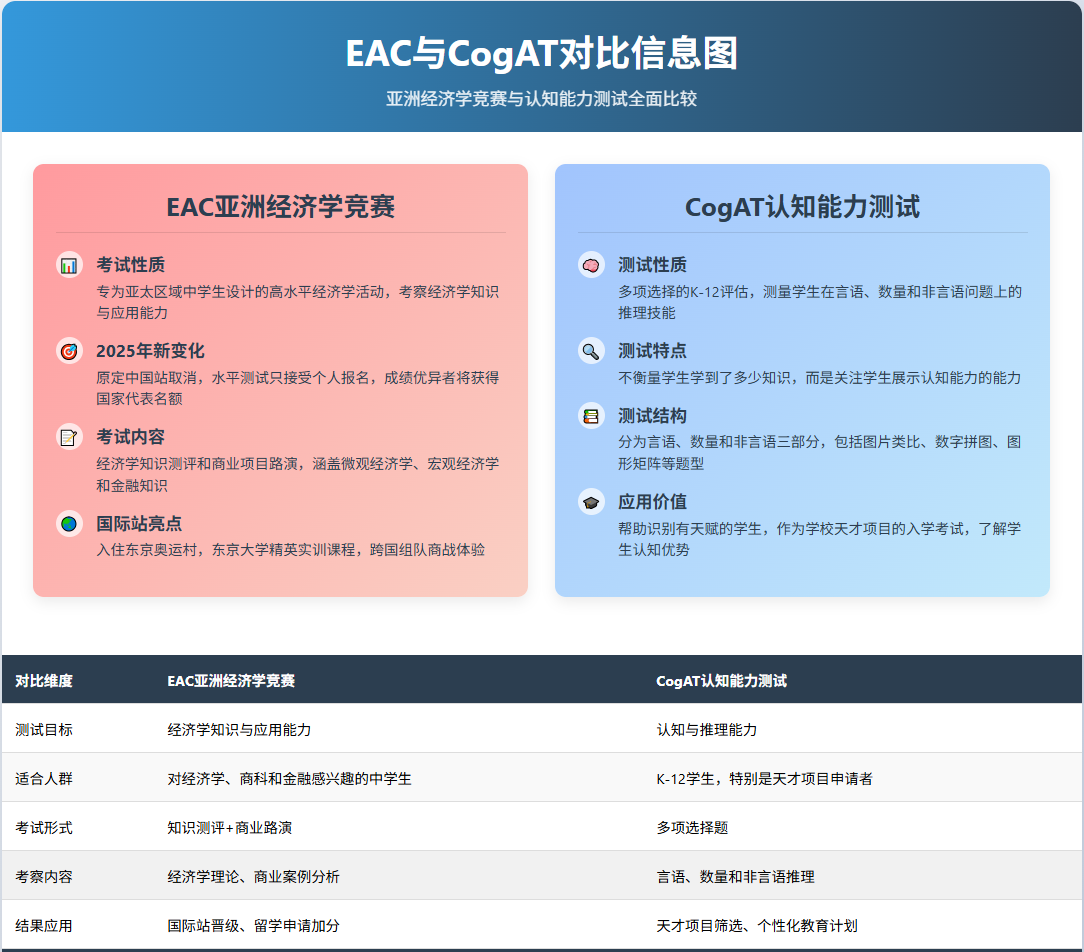Select the magnifying glass icon beside 测试特点
The image size is (1084, 952).
[x=591, y=351]
